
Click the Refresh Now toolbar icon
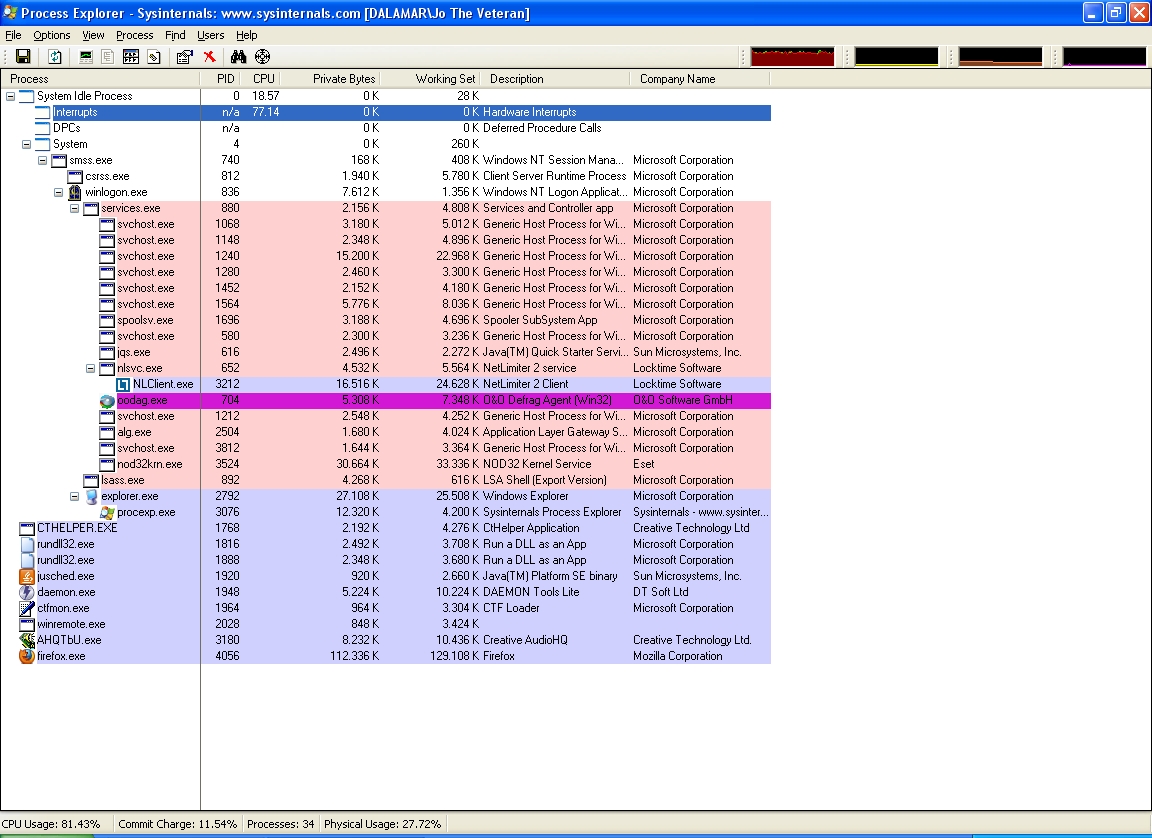55,57
